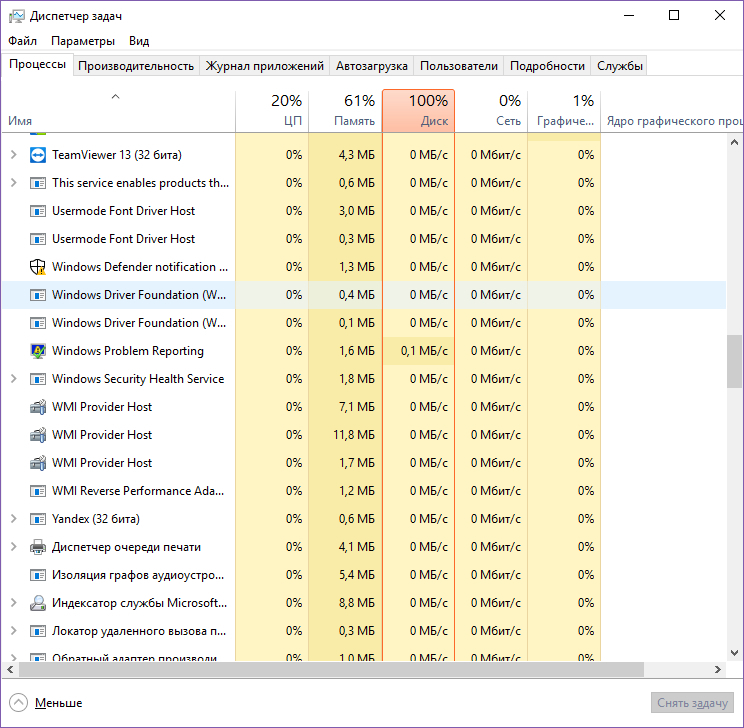Viewport: 744px width, 728px height.
Task: Click the Индексатор службы Microsoft icon
Action: click(38, 603)
